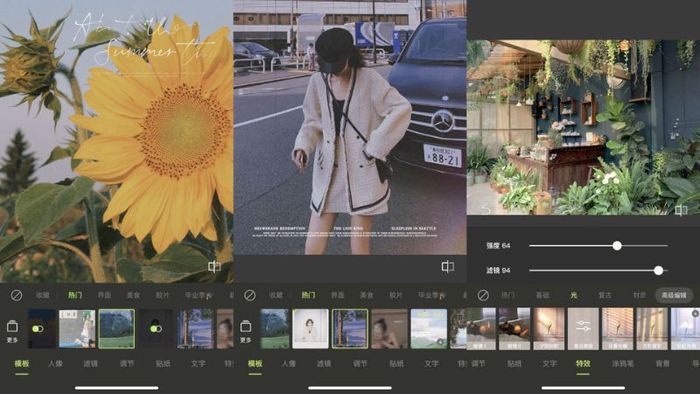Open 滤镜 tab on the street portrait screen

pos(324,364)
